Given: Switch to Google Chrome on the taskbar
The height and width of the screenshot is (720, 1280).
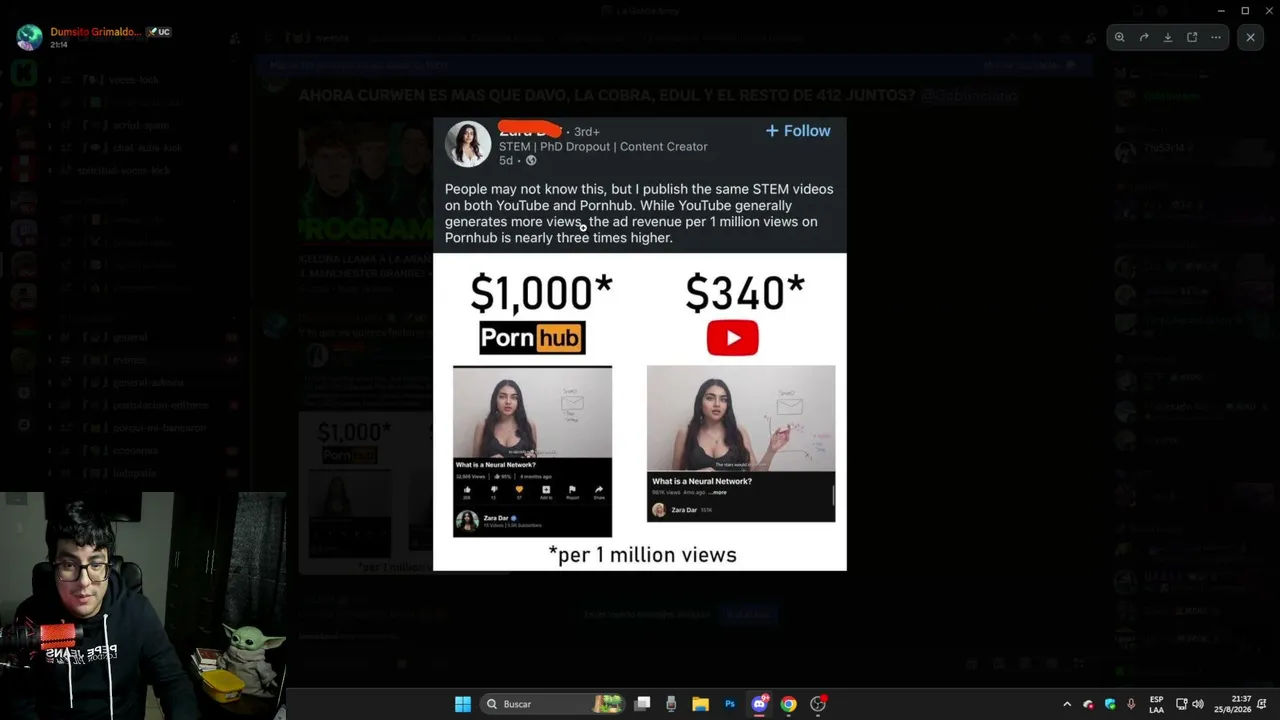Looking at the screenshot, I should [x=788, y=704].
